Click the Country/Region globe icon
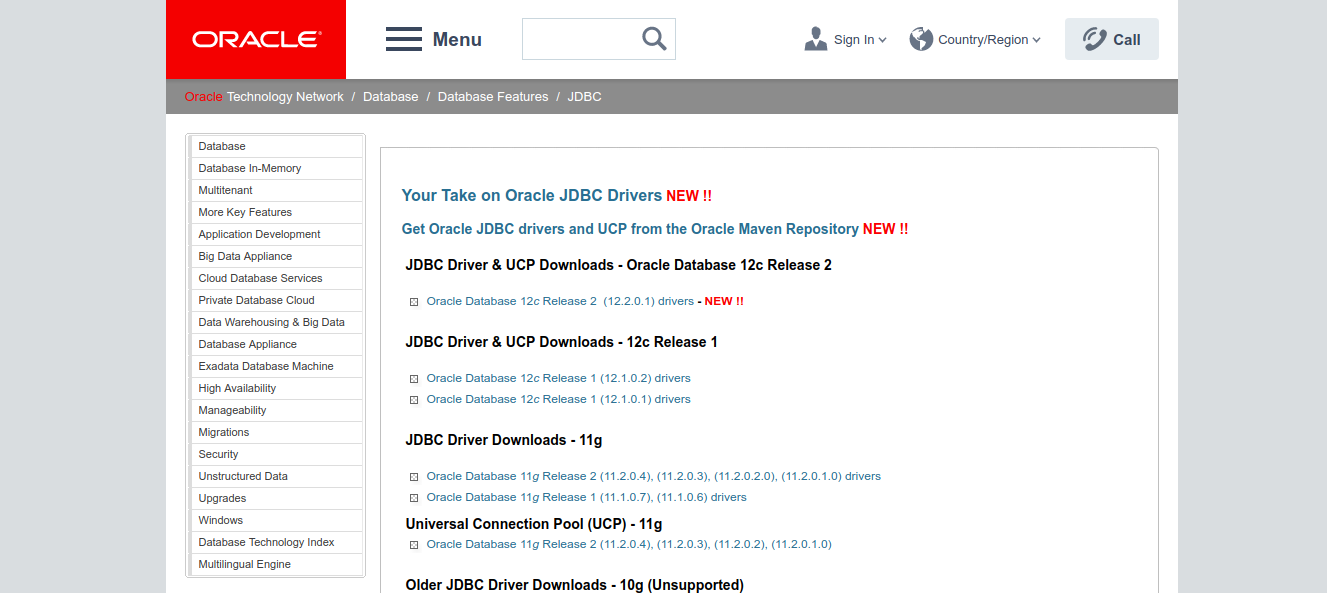The height and width of the screenshot is (593, 1327). click(921, 39)
